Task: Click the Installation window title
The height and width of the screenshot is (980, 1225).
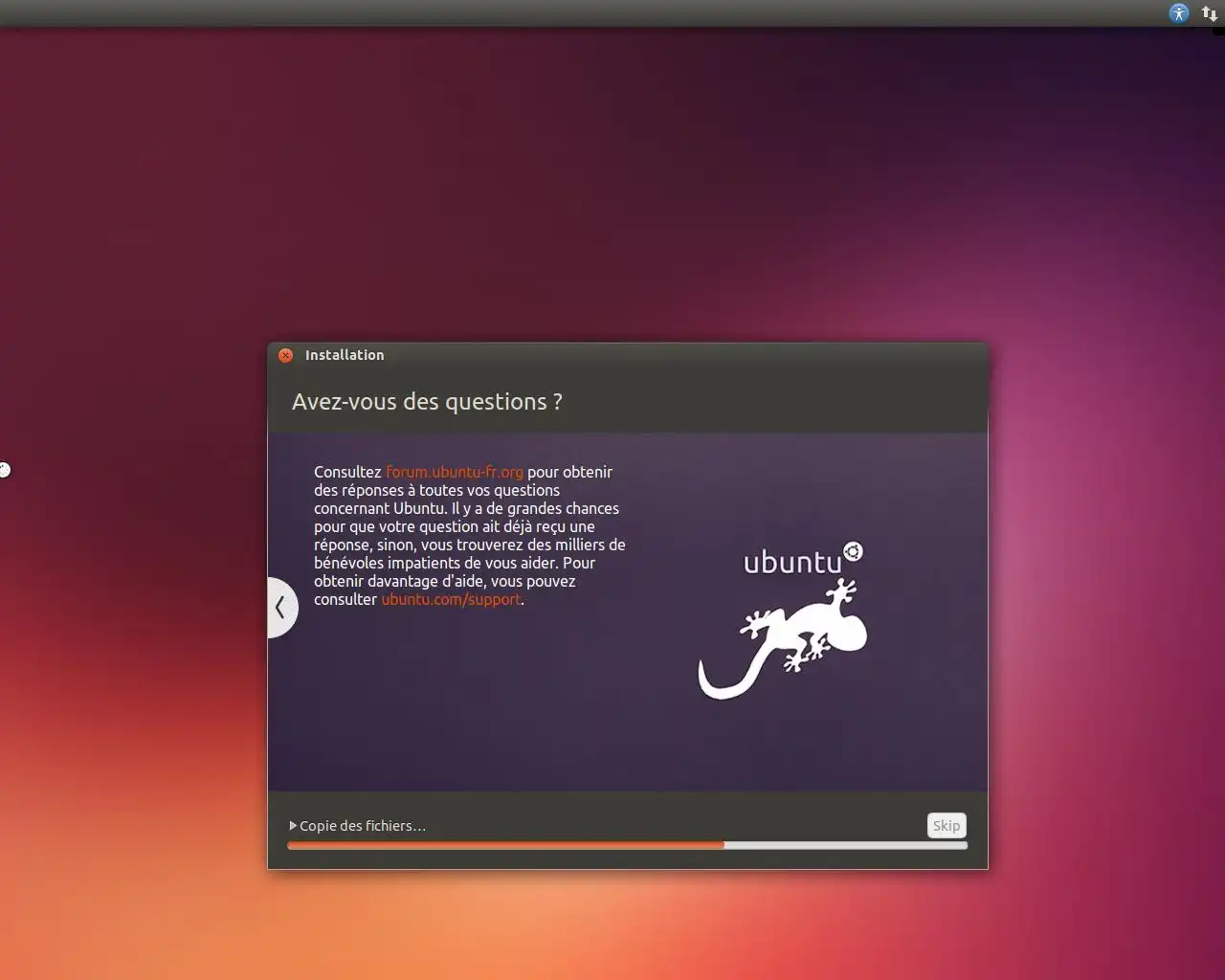Action: tap(345, 355)
